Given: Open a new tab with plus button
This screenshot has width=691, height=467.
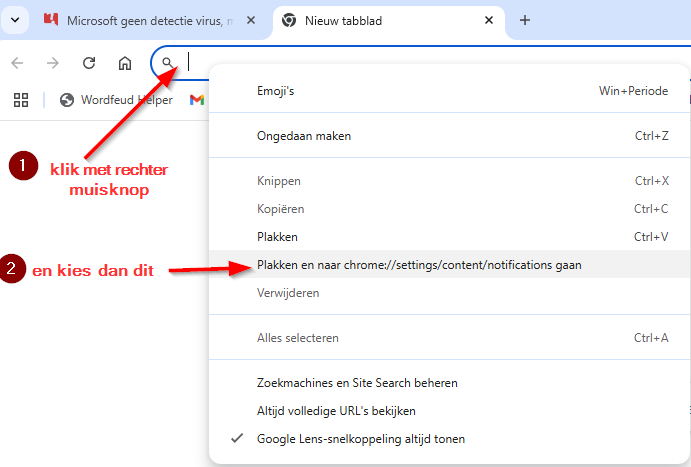Looking at the screenshot, I should click(525, 20).
